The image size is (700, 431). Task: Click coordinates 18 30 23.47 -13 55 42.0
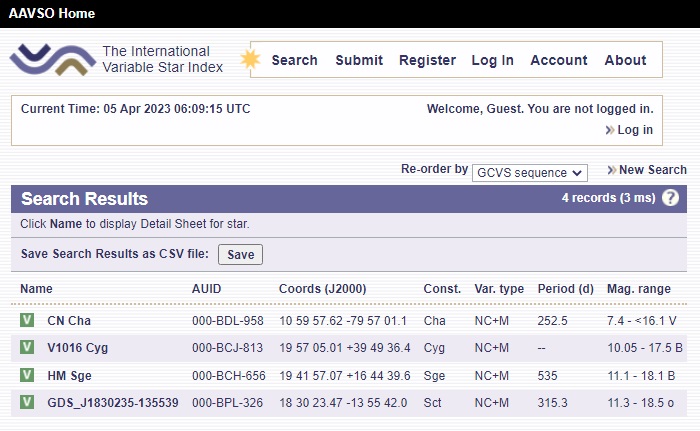pos(343,403)
